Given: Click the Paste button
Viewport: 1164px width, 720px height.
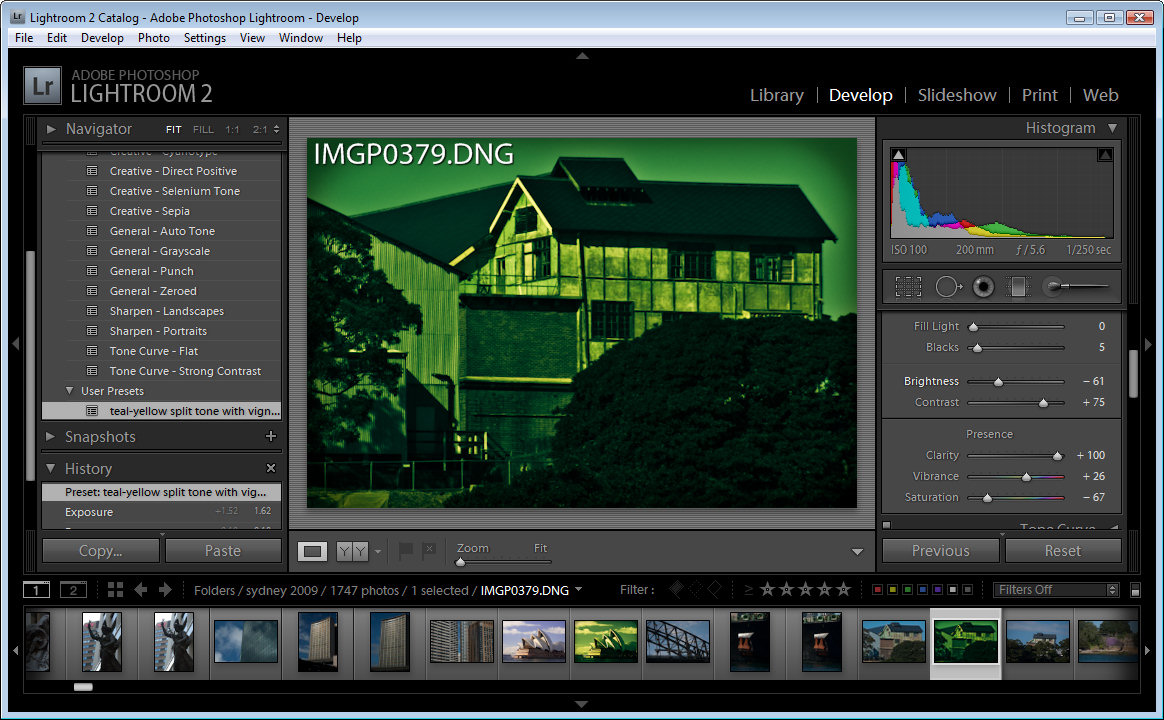Looking at the screenshot, I should [223, 551].
